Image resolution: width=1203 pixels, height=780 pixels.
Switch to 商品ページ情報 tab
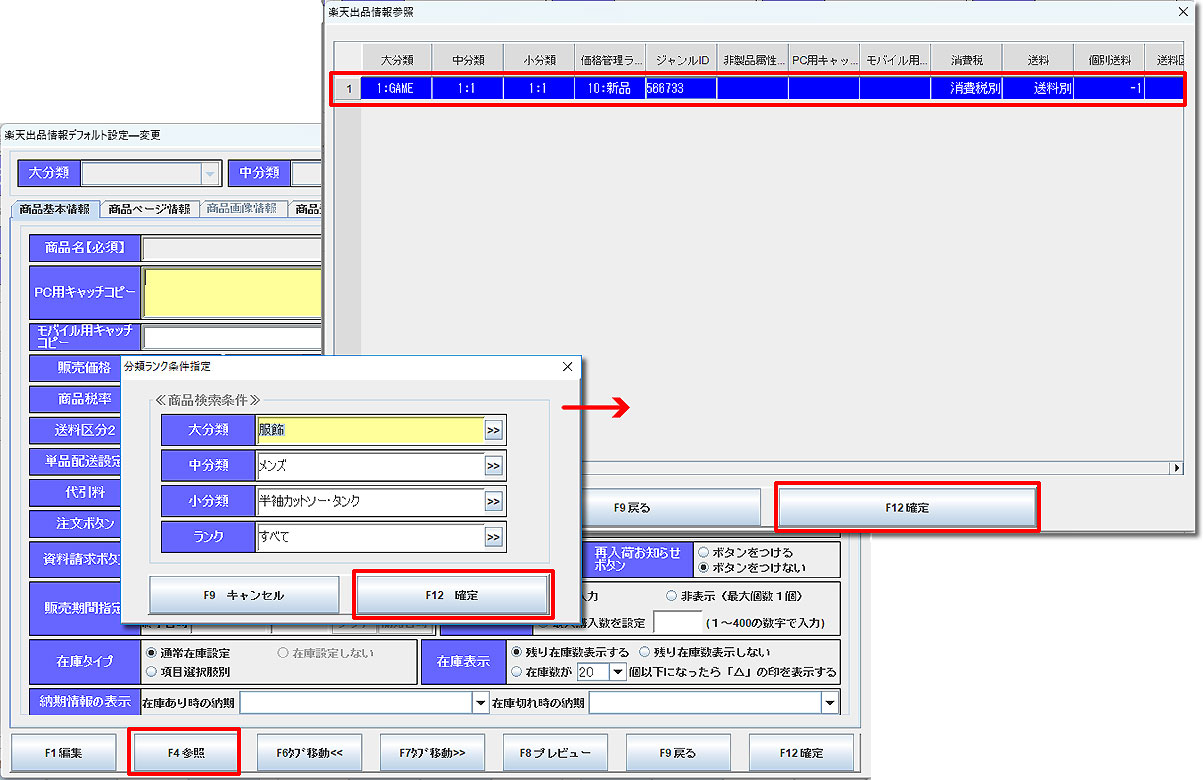[x=149, y=209]
